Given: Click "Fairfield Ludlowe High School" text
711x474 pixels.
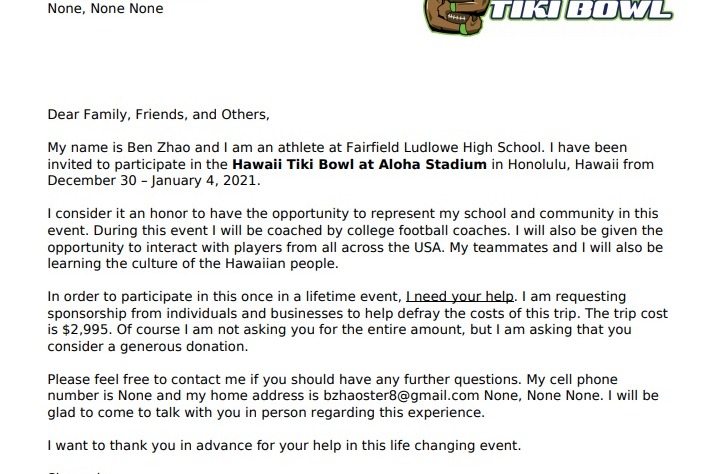Looking at the screenshot, I should [443, 148].
